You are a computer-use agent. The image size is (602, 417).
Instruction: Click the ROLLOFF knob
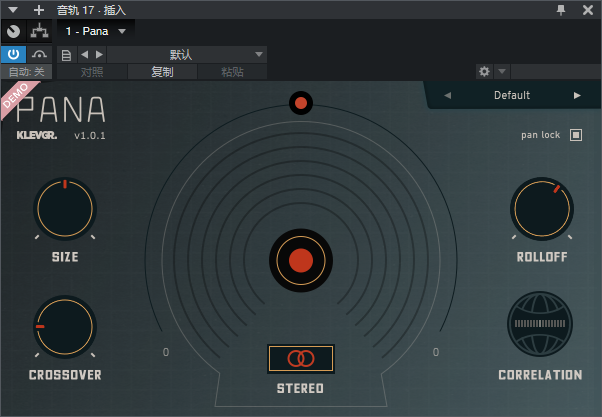[542, 209]
